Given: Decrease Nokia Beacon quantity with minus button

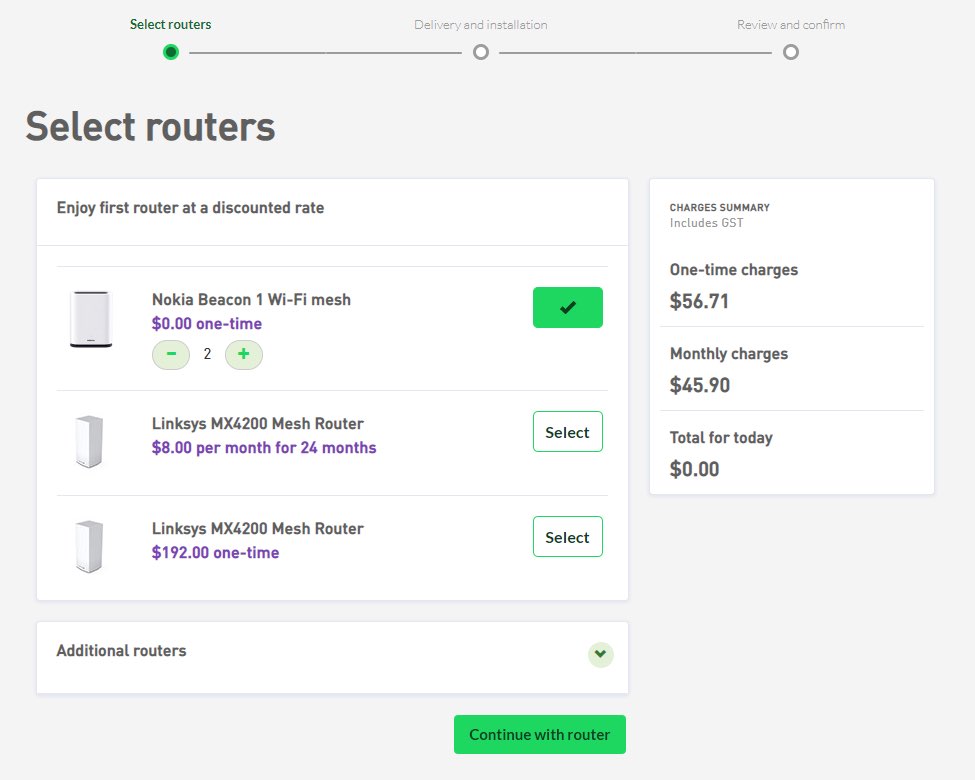Looking at the screenshot, I should point(171,354).
